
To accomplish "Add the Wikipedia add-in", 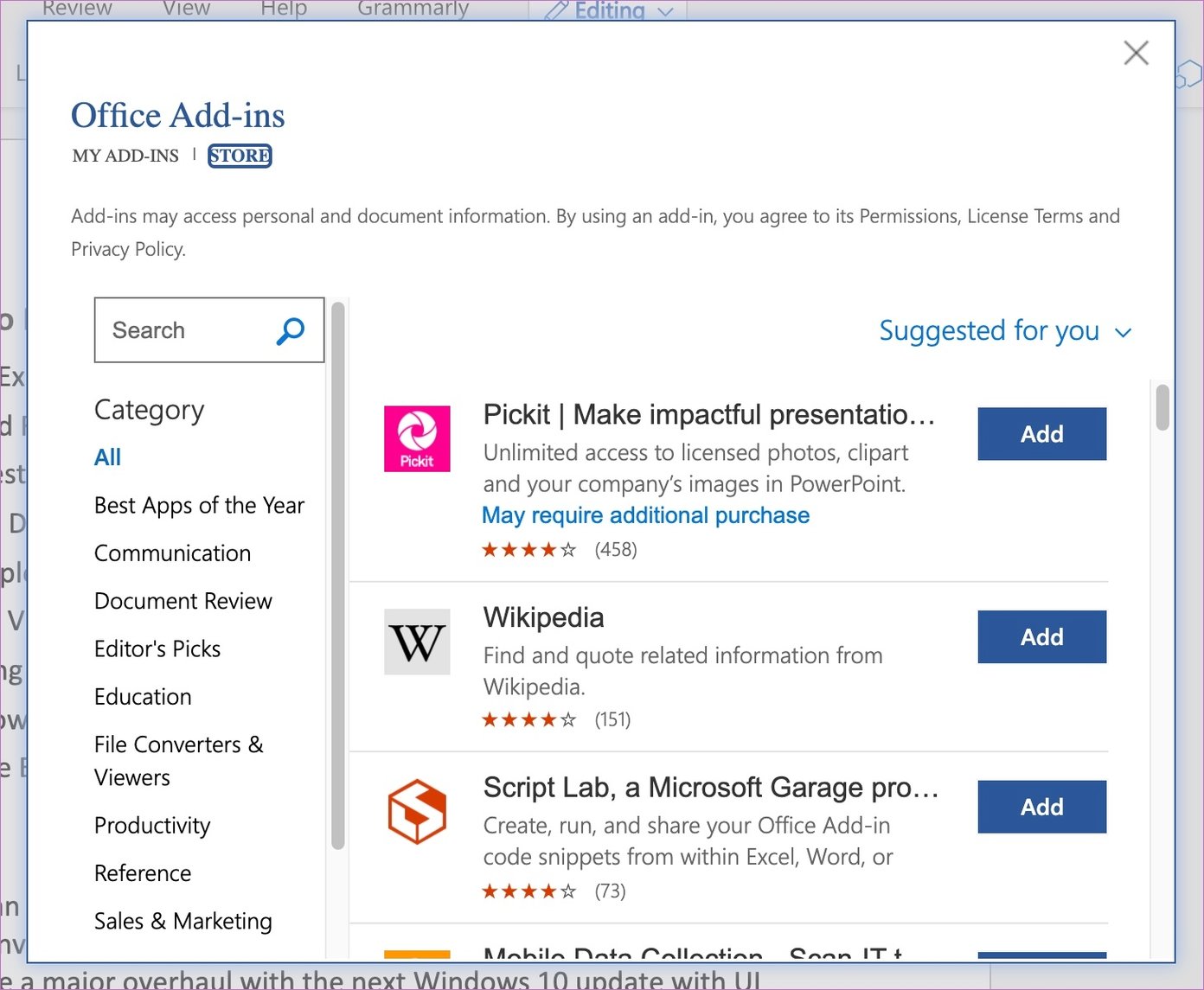I will [1041, 636].
